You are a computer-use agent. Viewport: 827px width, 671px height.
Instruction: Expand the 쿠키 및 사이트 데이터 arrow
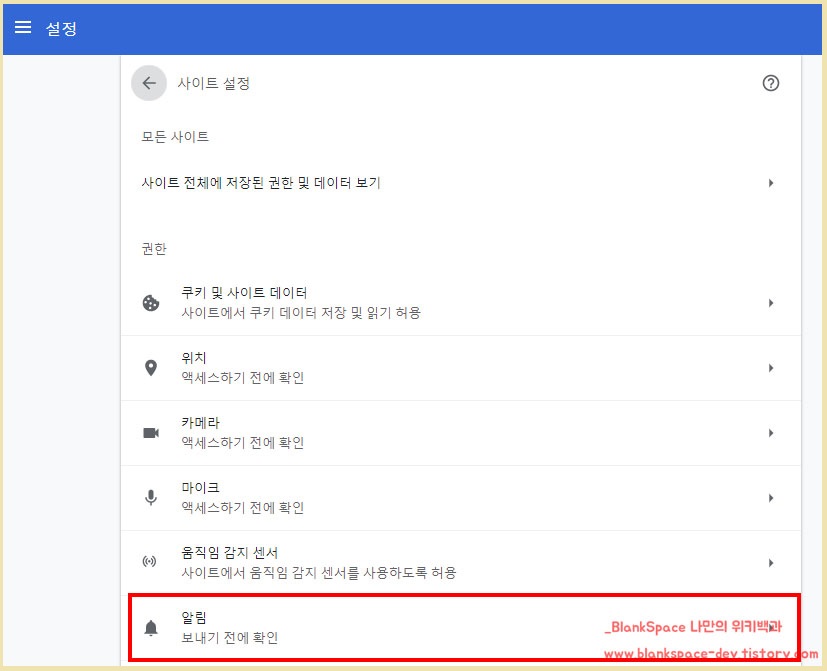pos(771,303)
